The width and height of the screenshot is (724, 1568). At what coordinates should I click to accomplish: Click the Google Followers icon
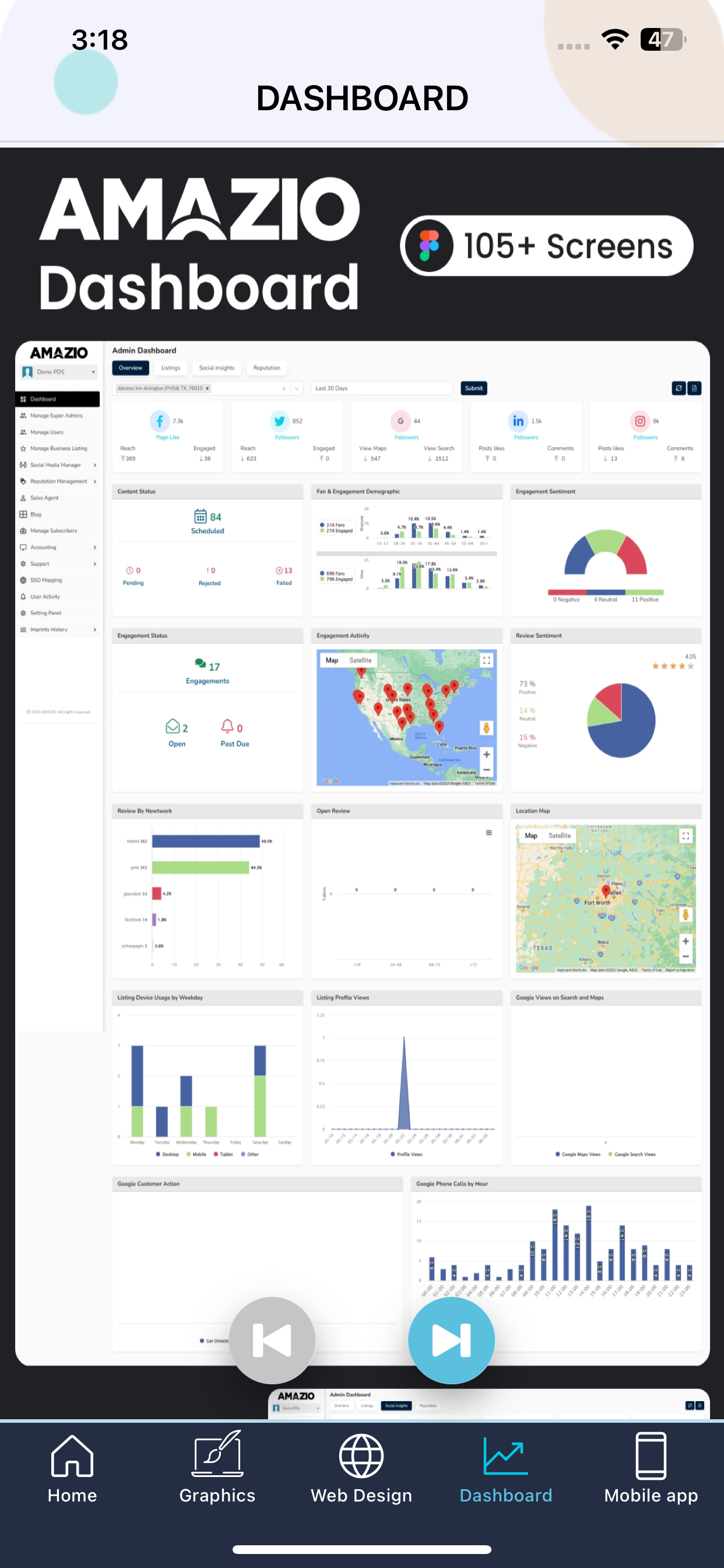(400, 421)
